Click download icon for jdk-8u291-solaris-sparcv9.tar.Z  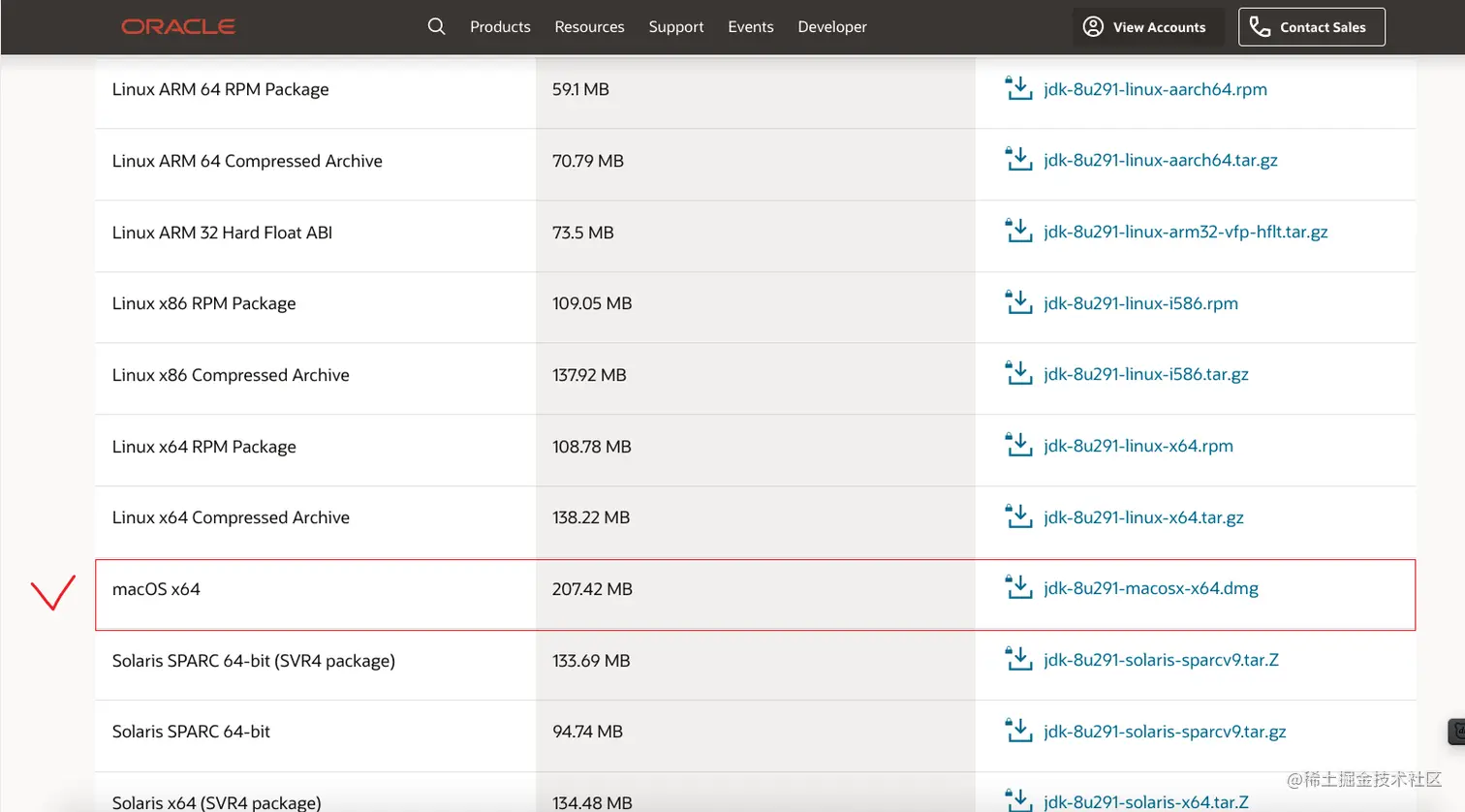[x=1018, y=660]
